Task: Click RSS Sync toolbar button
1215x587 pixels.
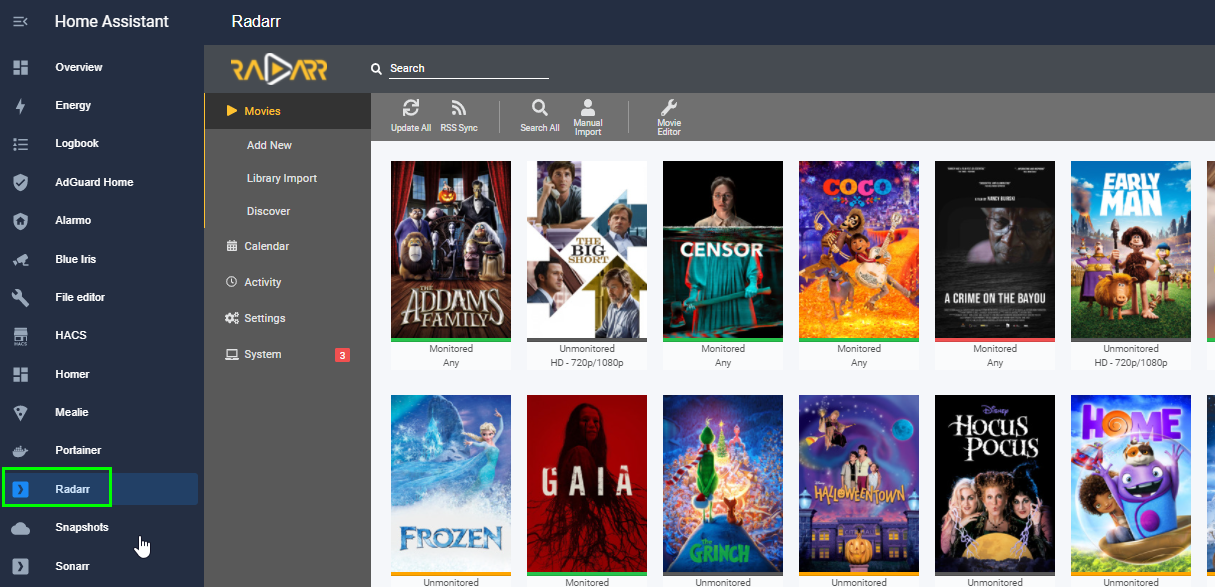Action: (x=459, y=116)
